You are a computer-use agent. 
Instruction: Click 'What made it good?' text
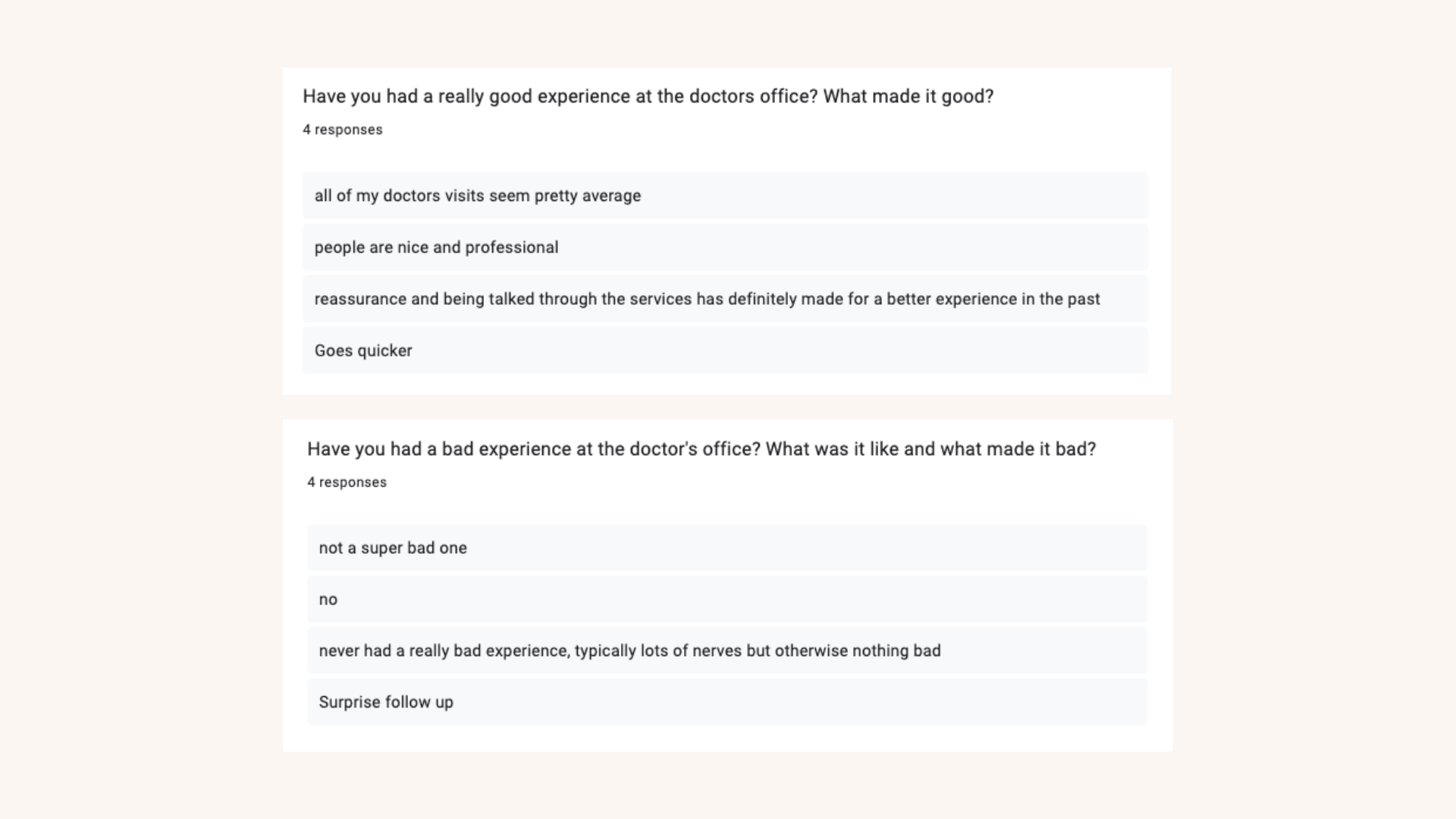(908, 96)
